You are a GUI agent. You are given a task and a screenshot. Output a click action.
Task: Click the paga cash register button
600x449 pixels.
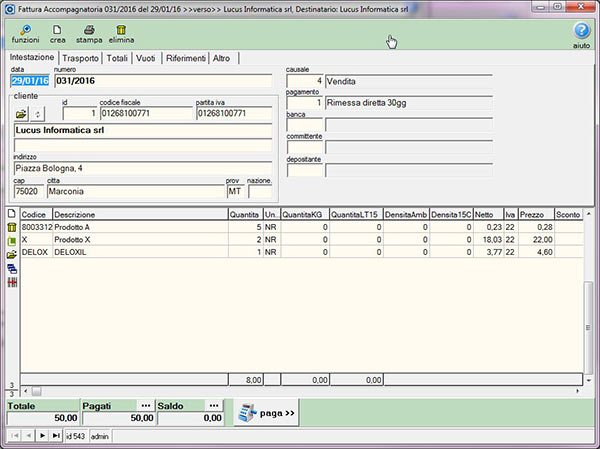[266, 413]
